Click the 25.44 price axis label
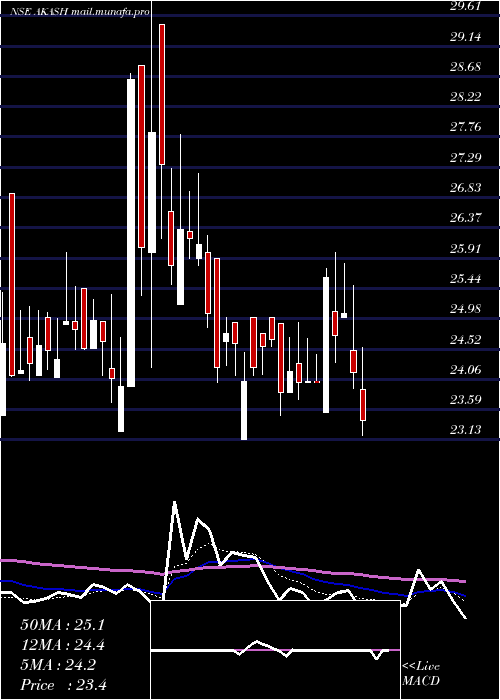The image size is (500, 700). point(466,279)
